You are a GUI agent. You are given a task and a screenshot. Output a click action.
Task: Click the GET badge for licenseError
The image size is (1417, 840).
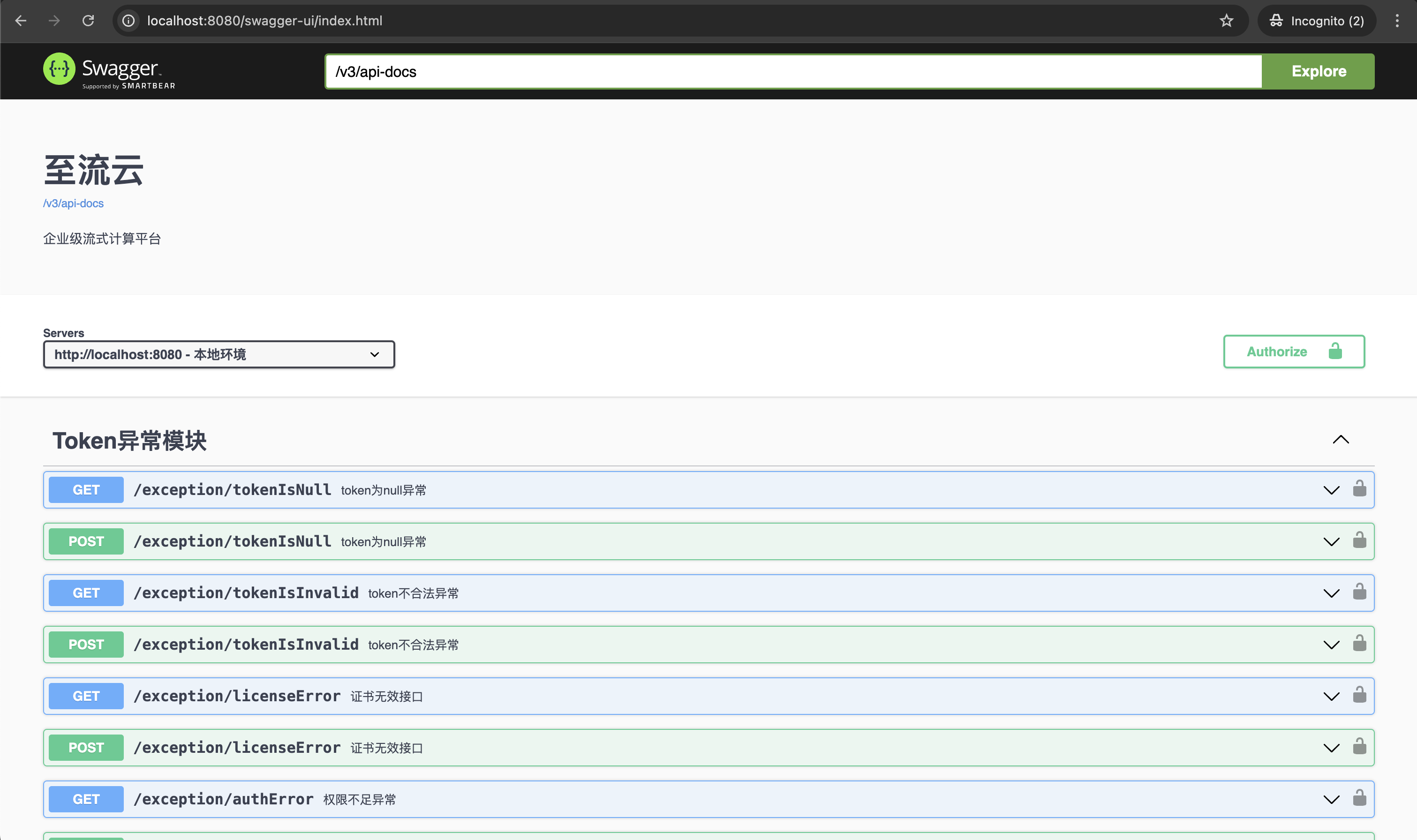[x=86, y=696]
